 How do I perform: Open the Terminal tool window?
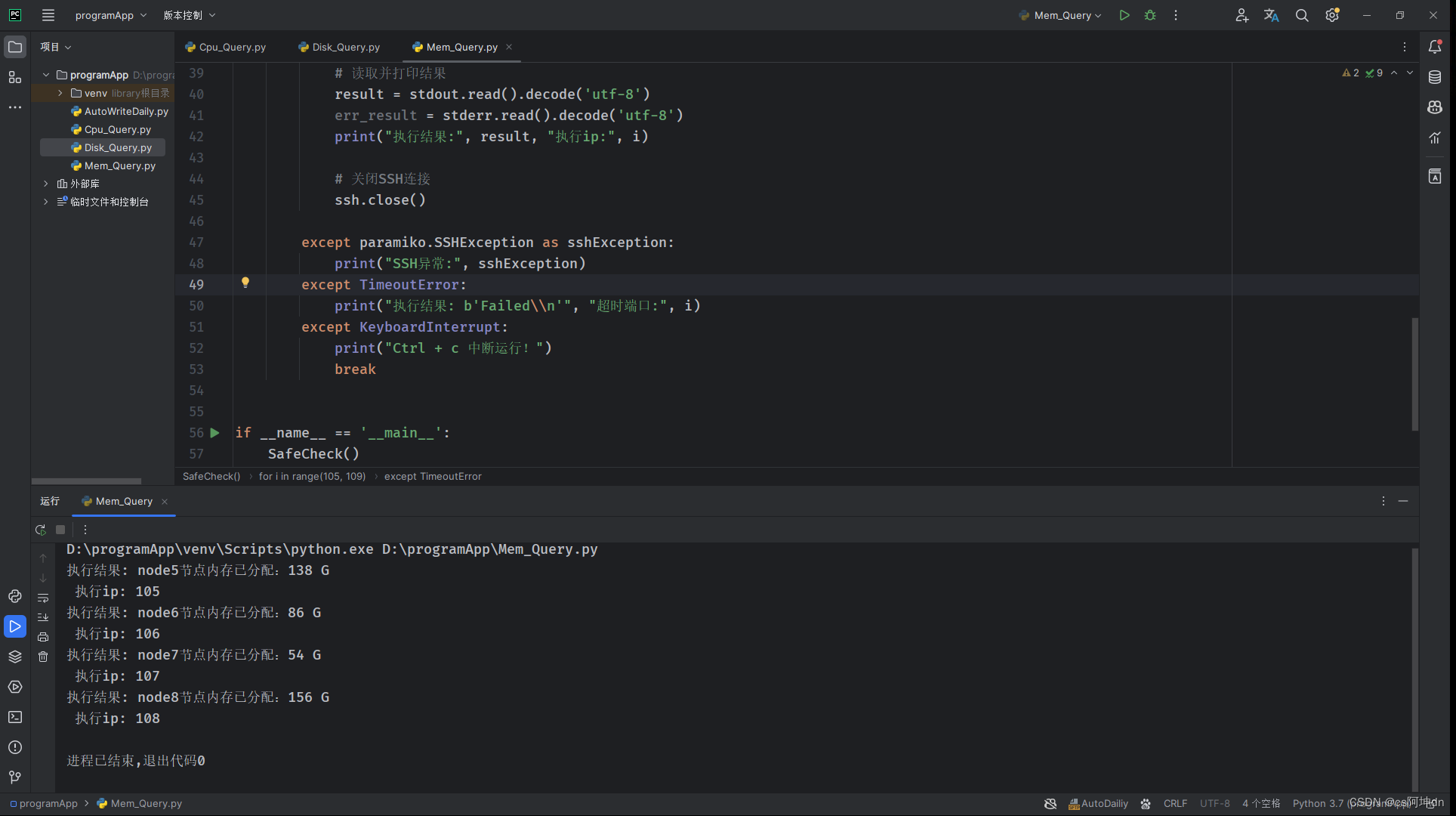pyautogui.click(x=15, y=717)
